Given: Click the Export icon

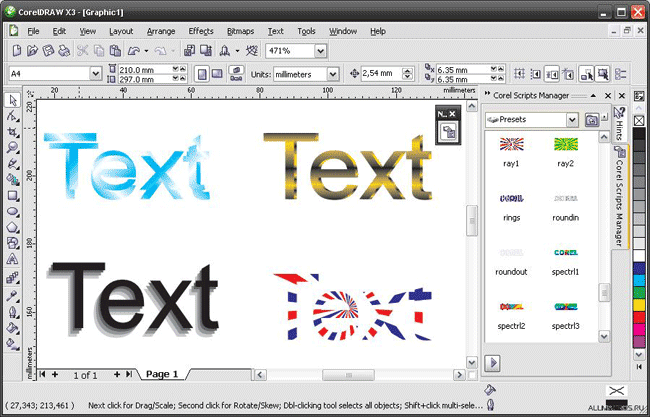Looking at the screenshot, I should [206, 51].
